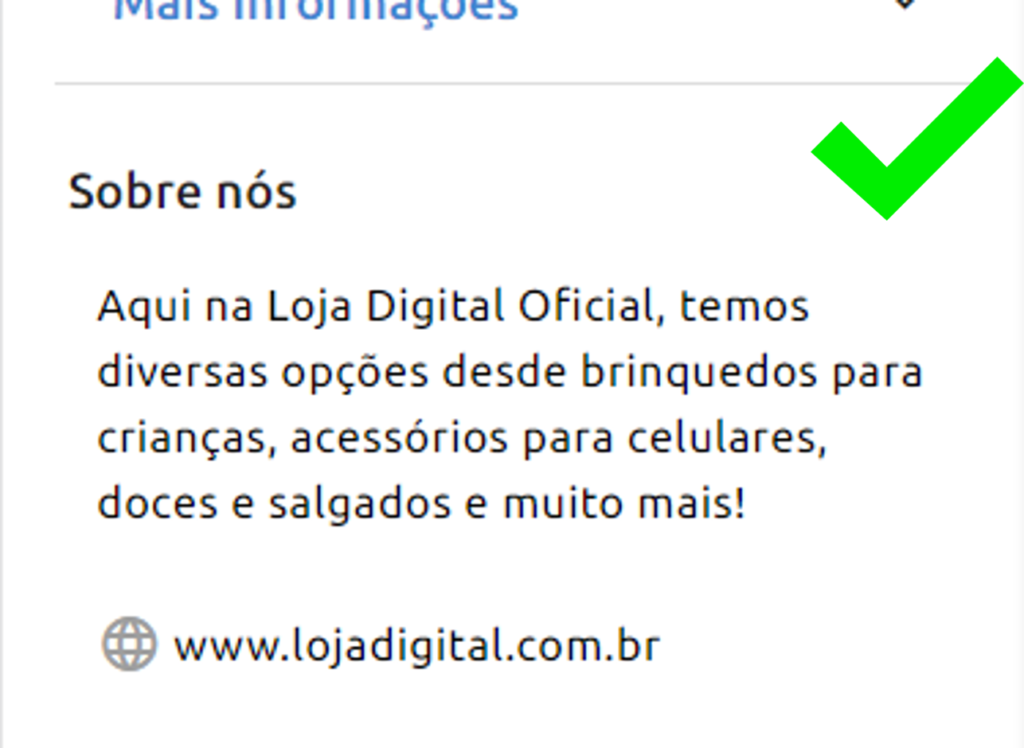Click the Sobre nós heading
The width and height of the screenshot is (1024, 748).
pos(183,192)
